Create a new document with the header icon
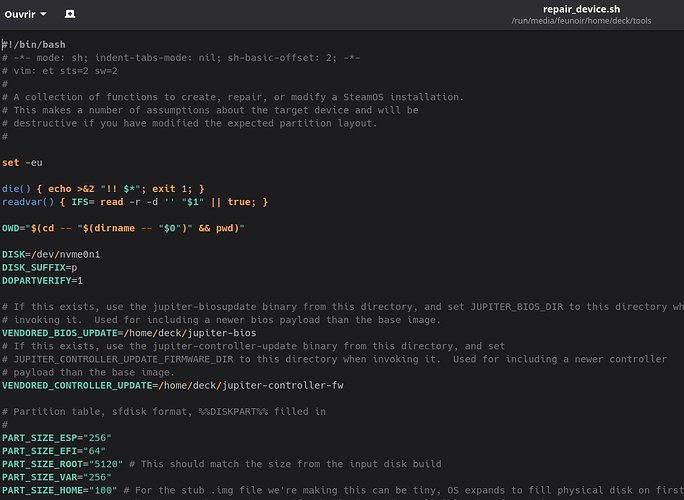This screenshot has height=500, width=684. (x=69, y=15)
